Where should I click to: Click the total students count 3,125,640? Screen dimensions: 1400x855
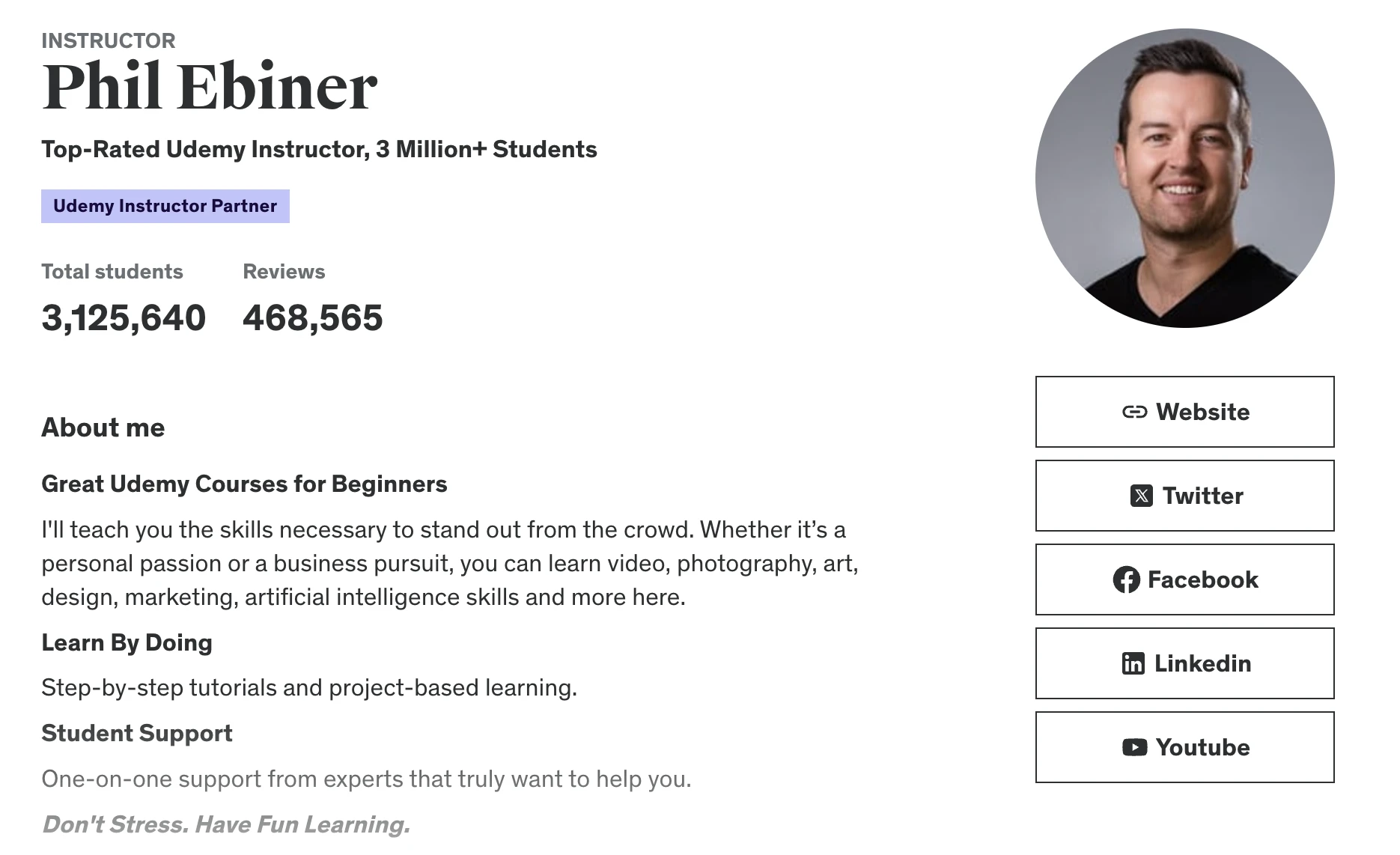tap(124, 317)
